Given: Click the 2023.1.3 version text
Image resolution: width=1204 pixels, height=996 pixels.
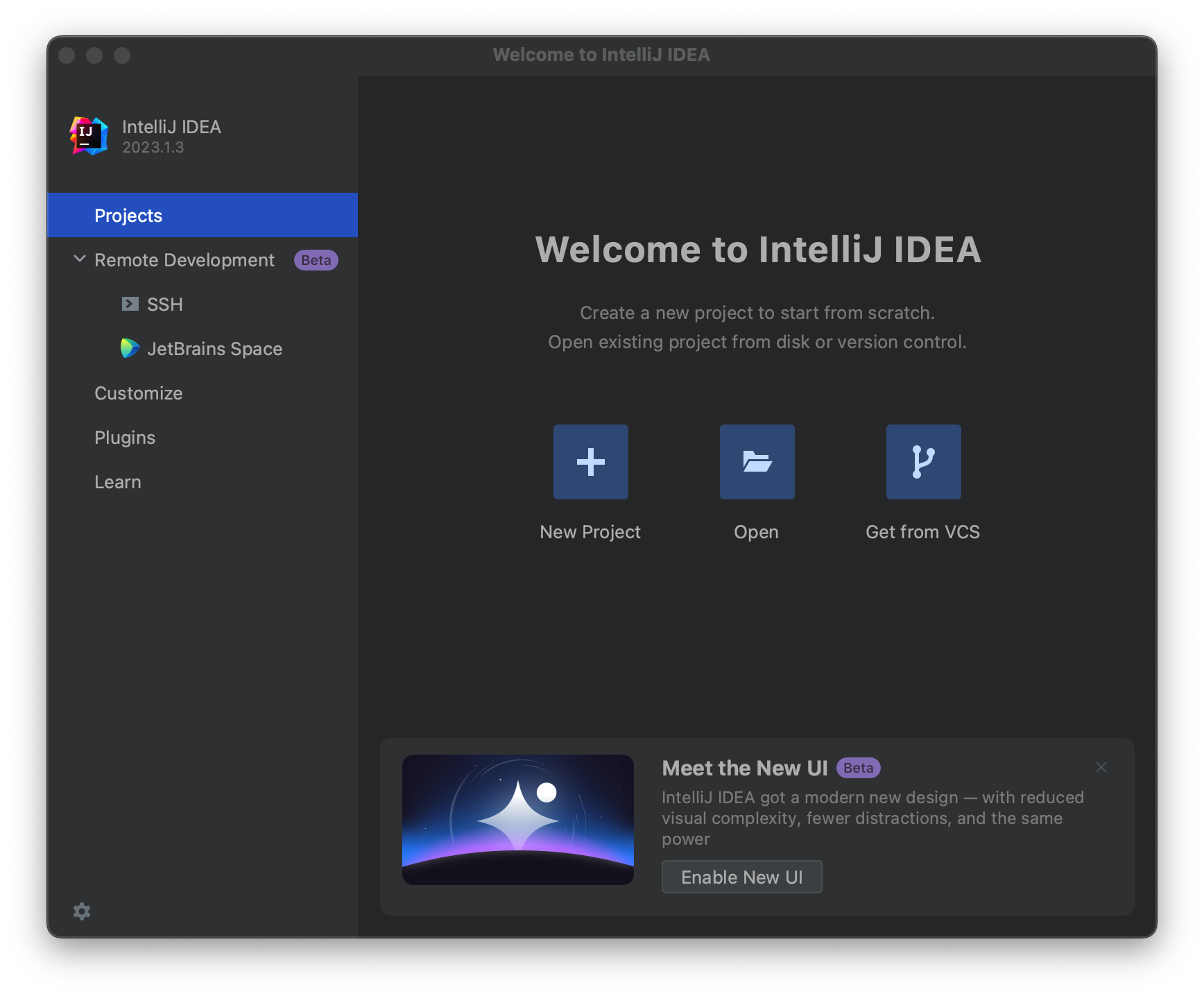Looking at the screenshot, I should click(x=153, y=148).
